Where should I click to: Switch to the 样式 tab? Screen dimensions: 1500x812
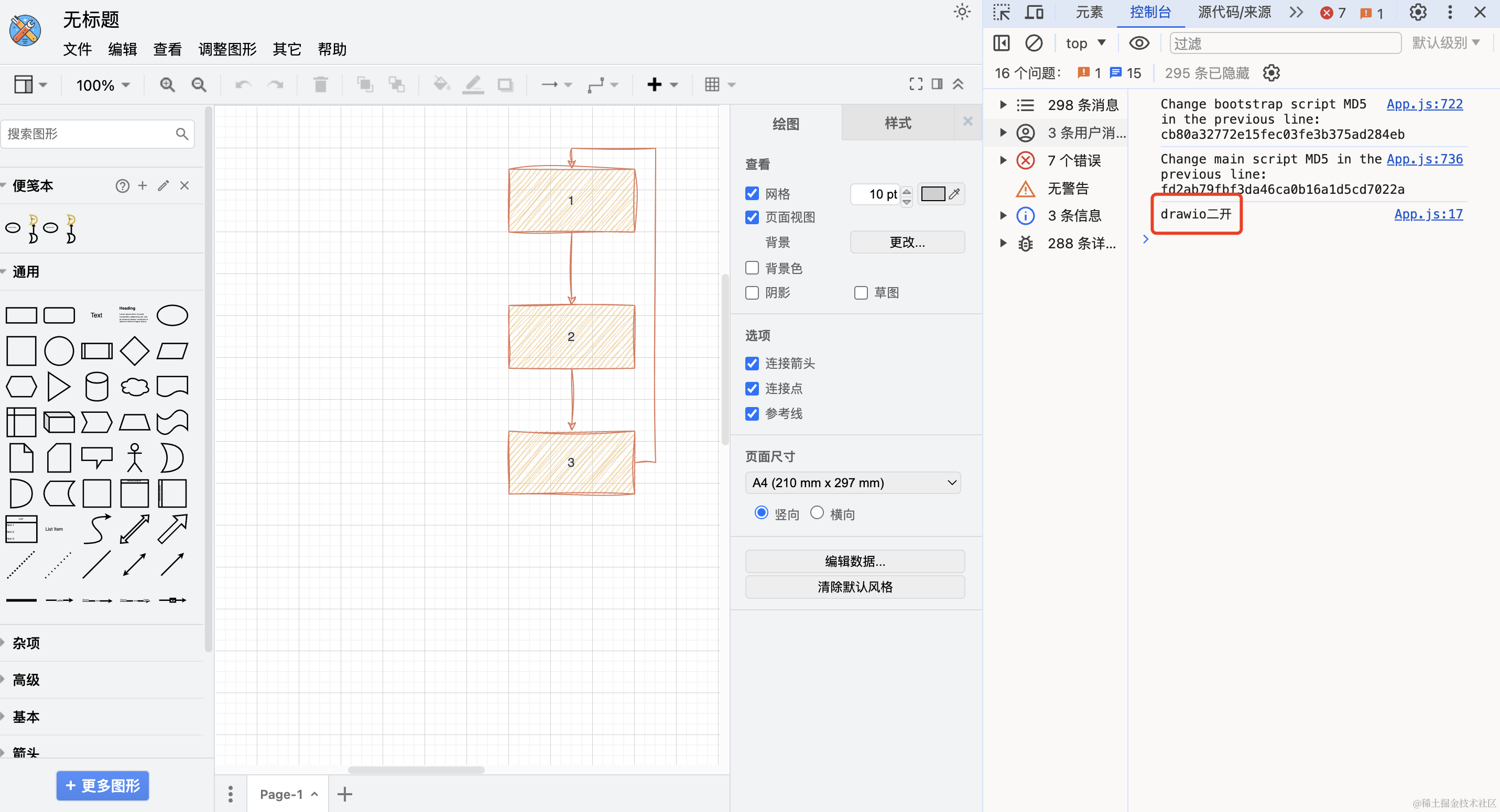tap(897, 123)
